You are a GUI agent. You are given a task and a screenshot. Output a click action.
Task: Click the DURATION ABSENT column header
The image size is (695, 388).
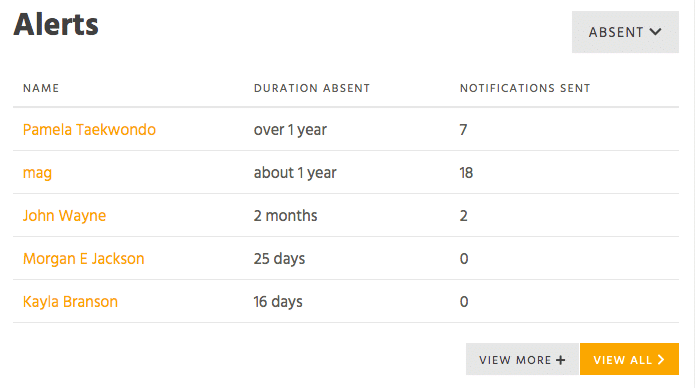(x=312, y=88)
